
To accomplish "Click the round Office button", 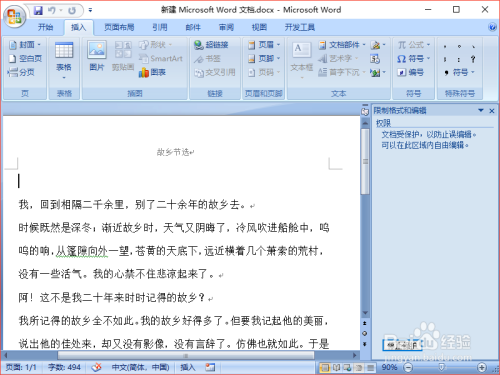I will pos(15,16).
